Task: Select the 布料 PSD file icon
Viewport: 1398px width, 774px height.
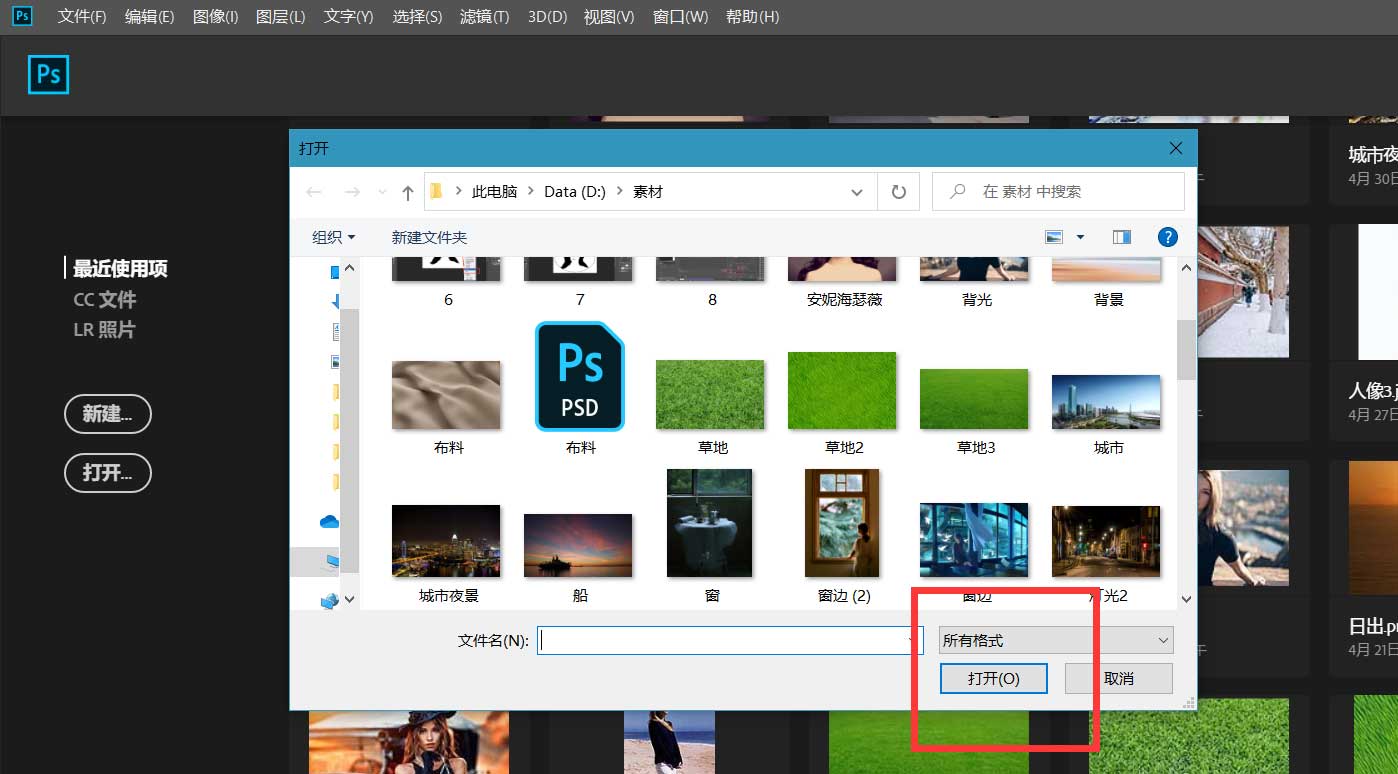Action: [x=580, y=376]
